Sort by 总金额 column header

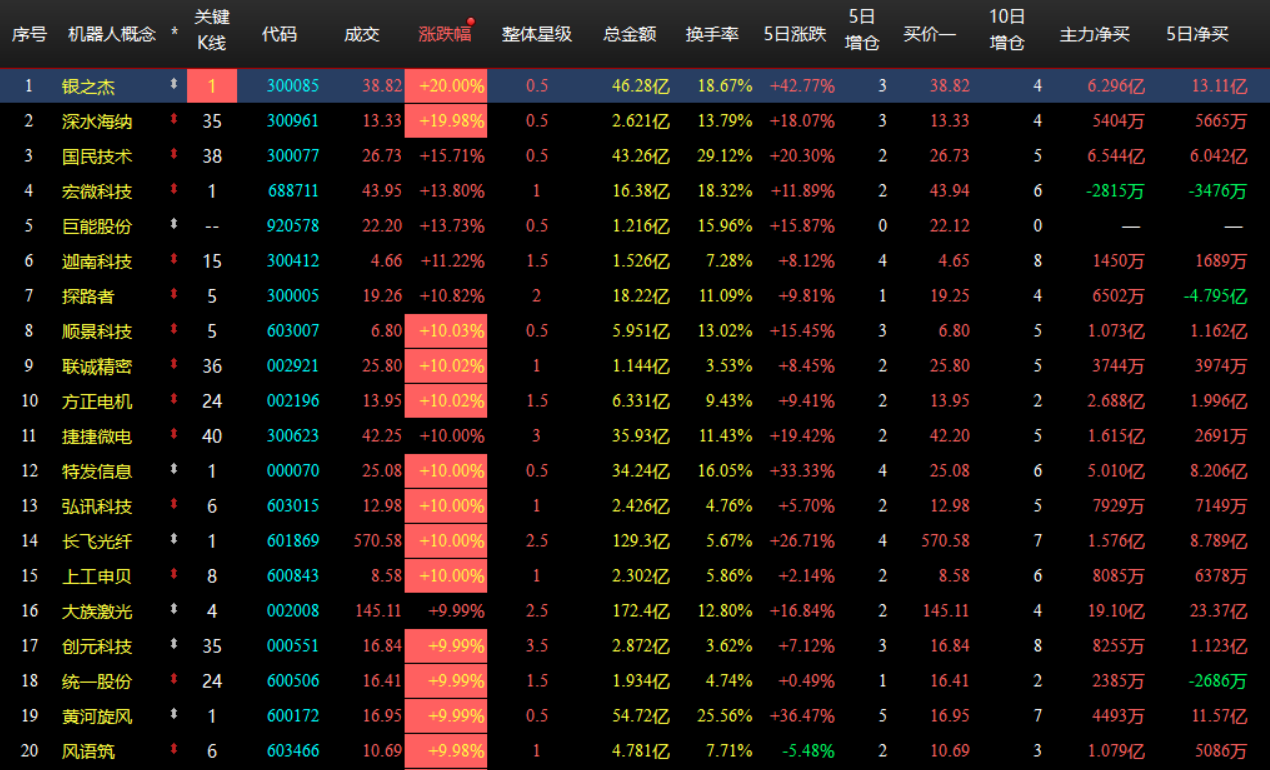630,34
